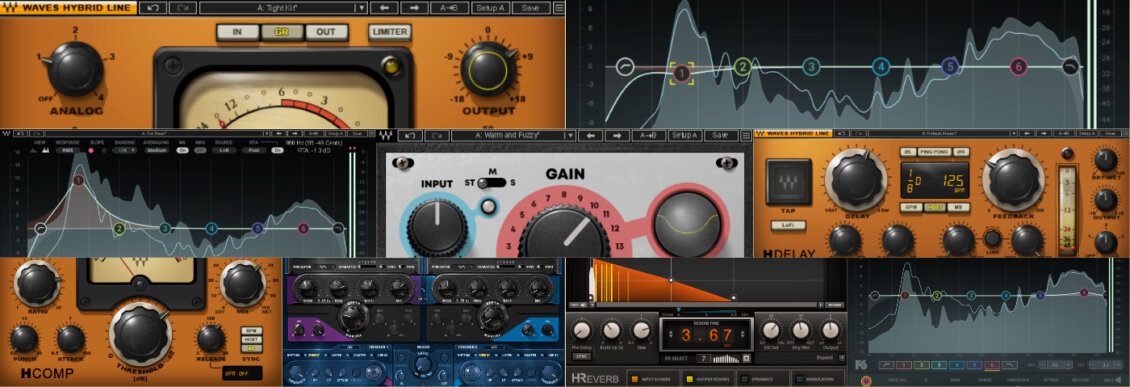Click the H-Comp ANALOG knob
This screenshot has width=1130, height=387.
tap(75, 68)
